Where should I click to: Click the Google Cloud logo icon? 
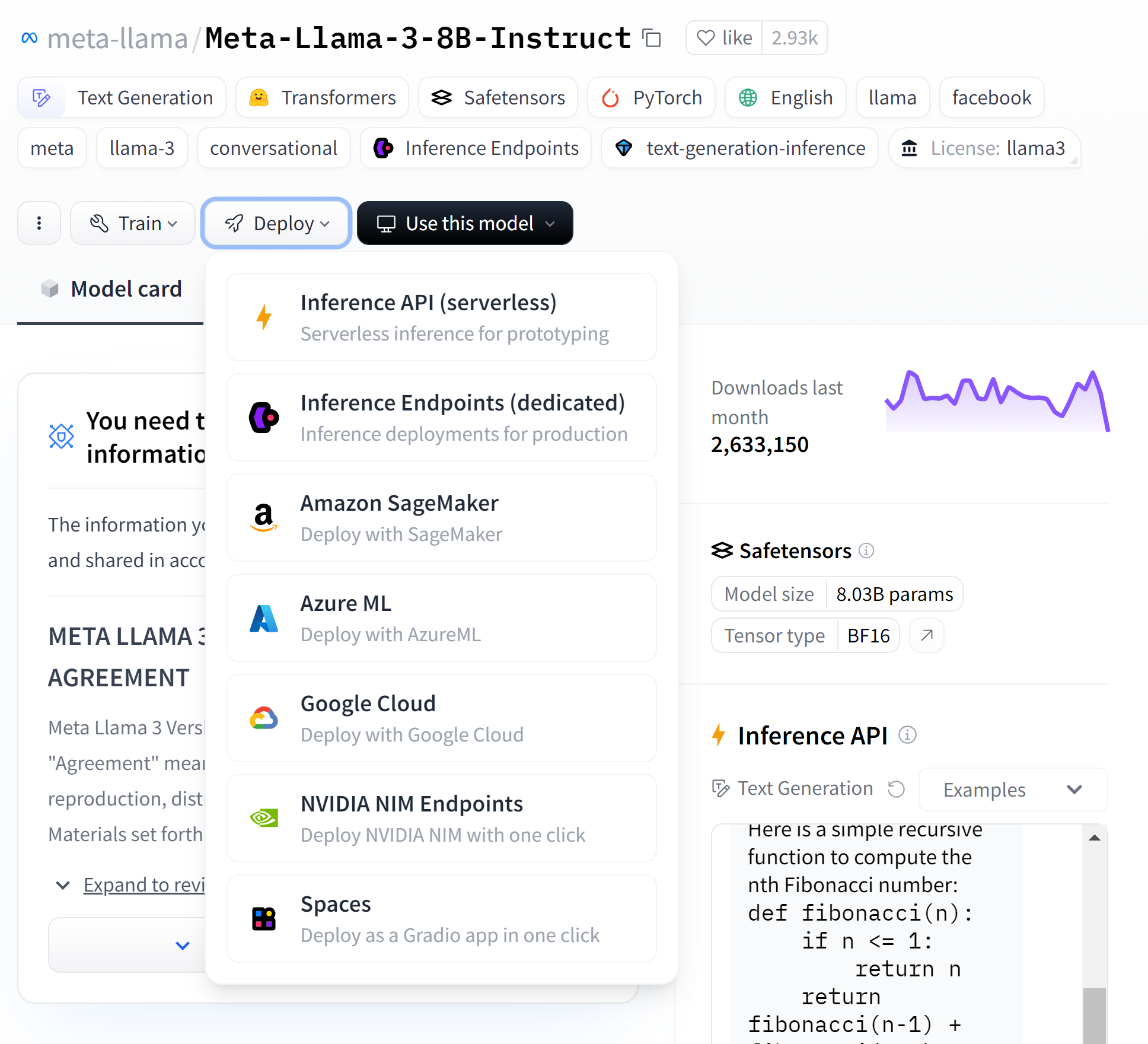tap(264, 718)
